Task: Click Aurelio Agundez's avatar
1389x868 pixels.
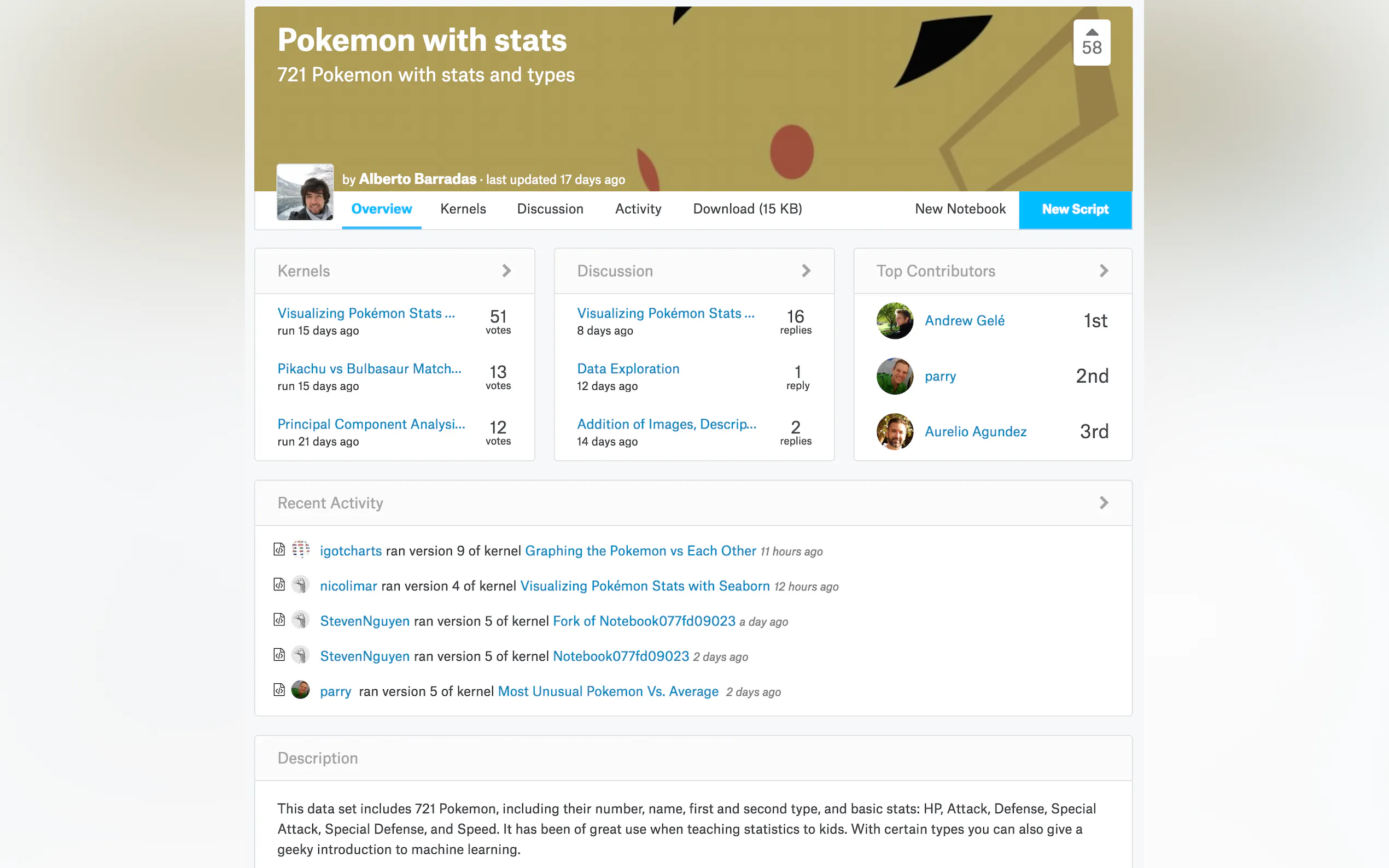Action: [x=894, y=431]
